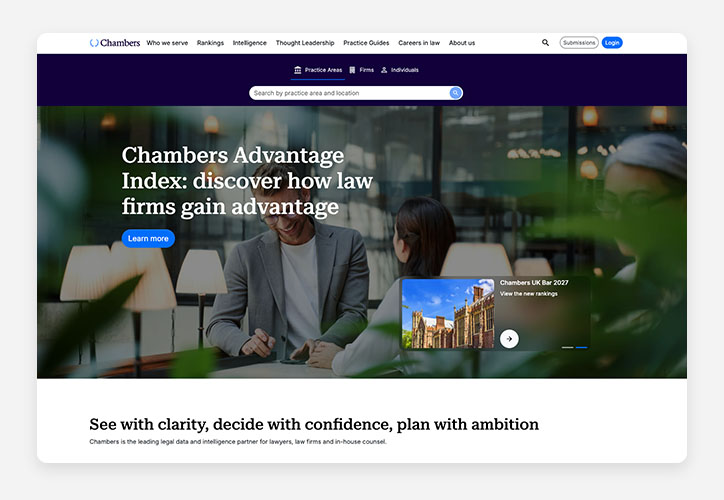
Task: Click View the new rankings link
Action: (x=529, y=294)
